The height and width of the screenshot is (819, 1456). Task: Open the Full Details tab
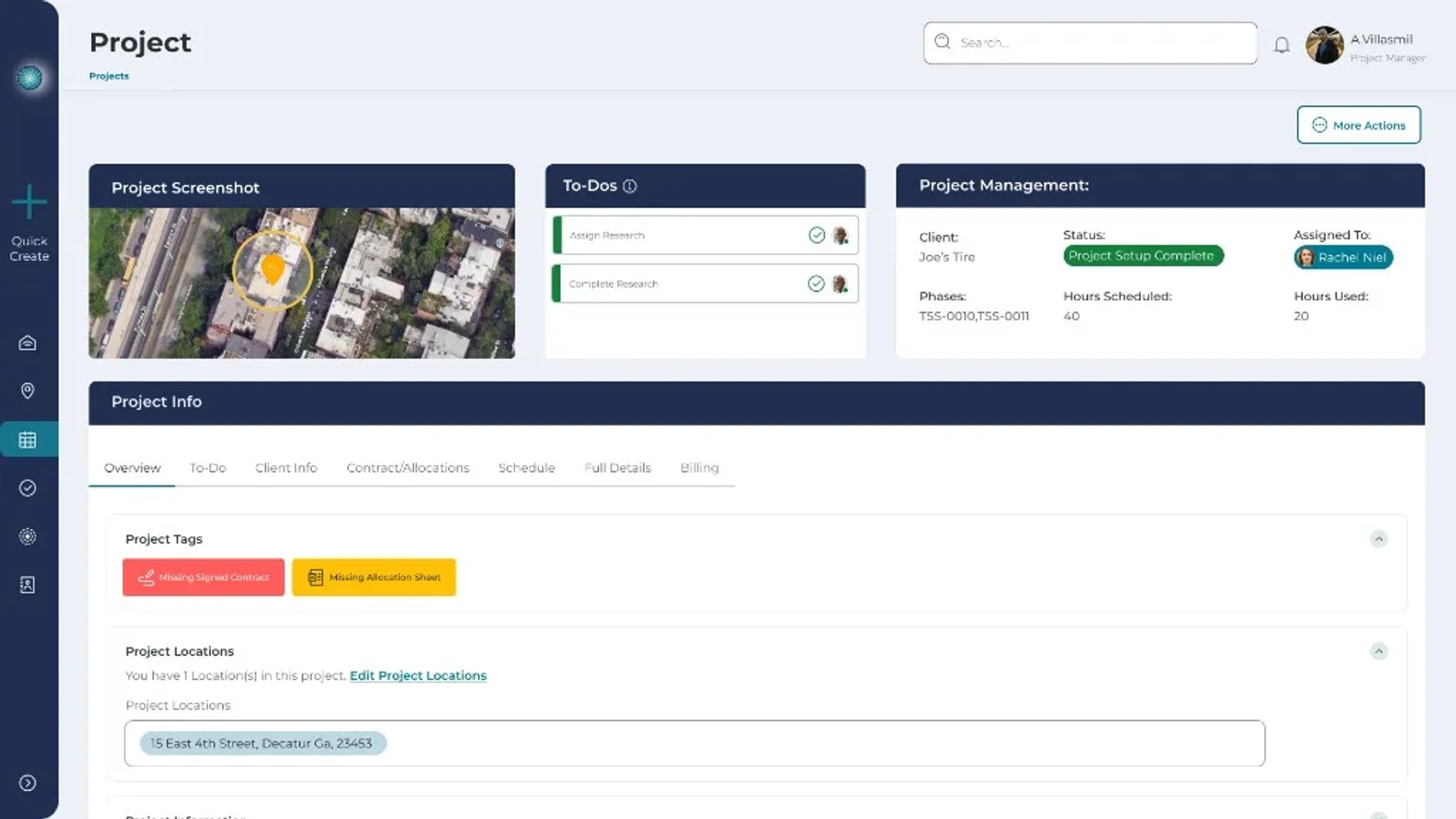618,468
